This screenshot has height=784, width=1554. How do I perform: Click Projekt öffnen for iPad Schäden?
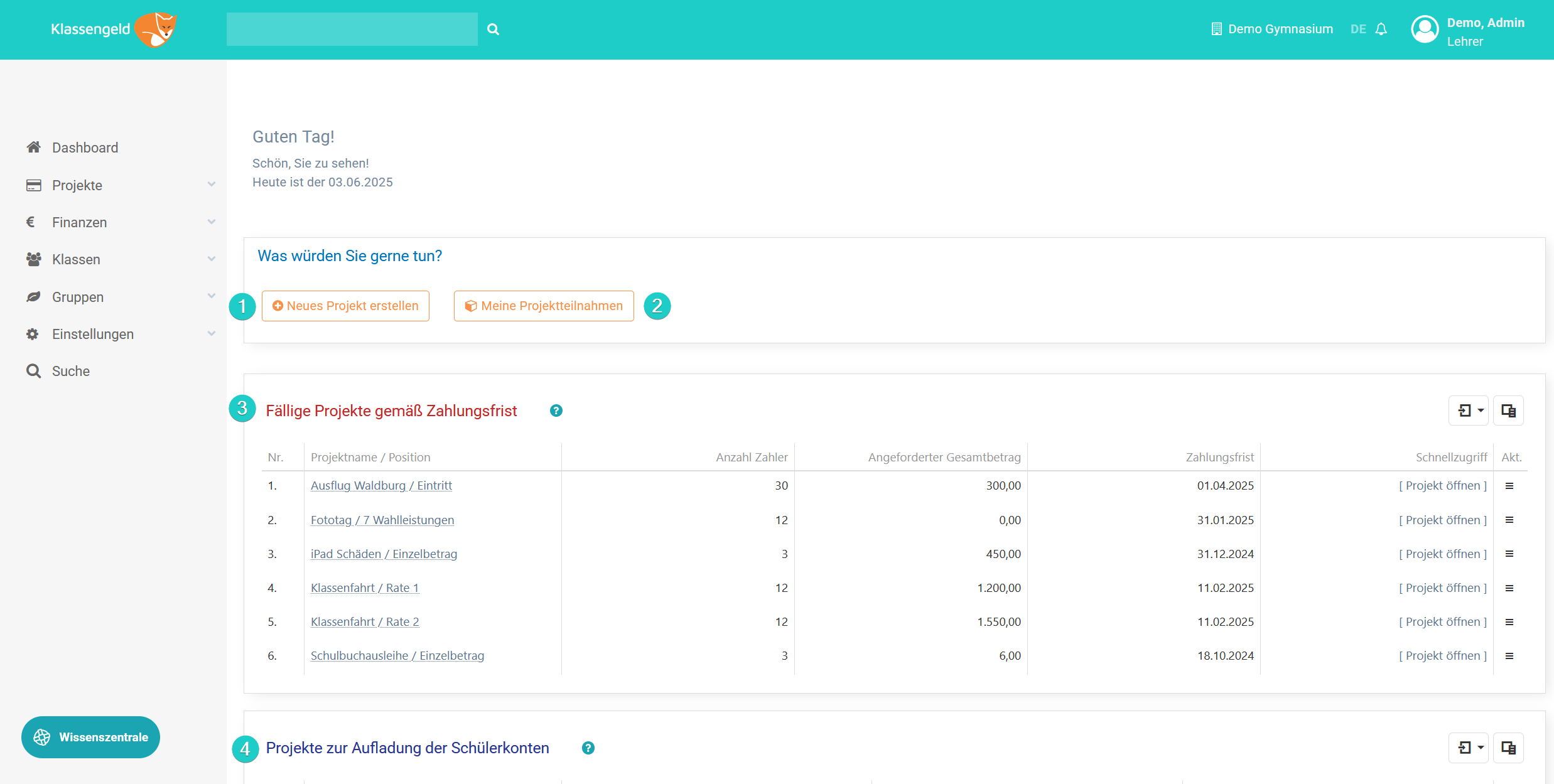click(x=1443, y=554)
